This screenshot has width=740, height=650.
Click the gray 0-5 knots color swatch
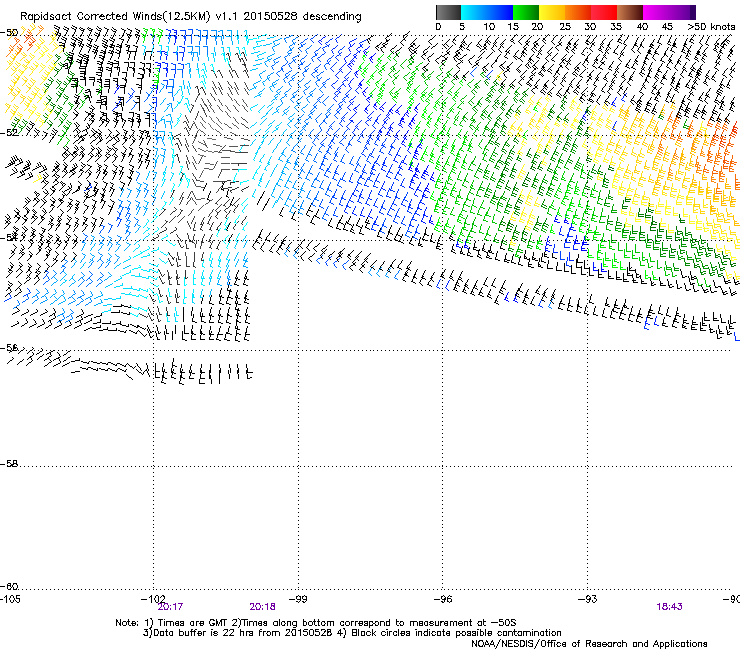pos(448,12)
